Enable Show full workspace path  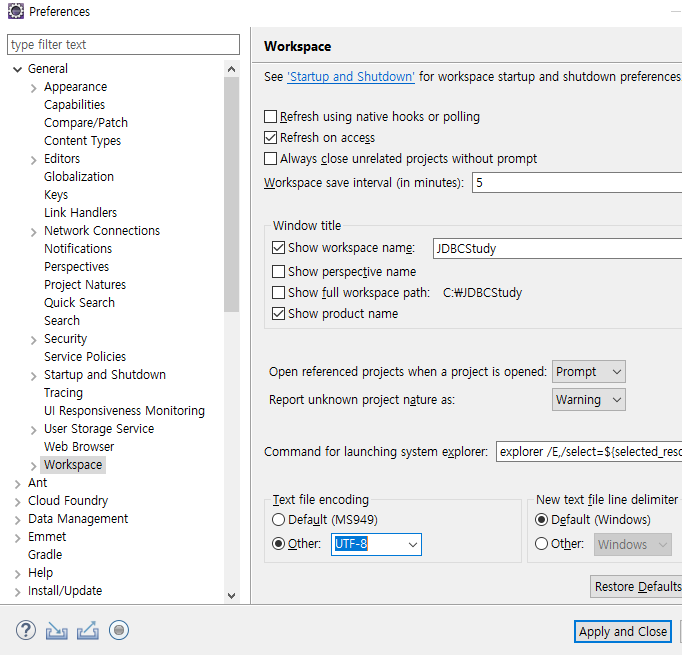(x=278, y=292)
